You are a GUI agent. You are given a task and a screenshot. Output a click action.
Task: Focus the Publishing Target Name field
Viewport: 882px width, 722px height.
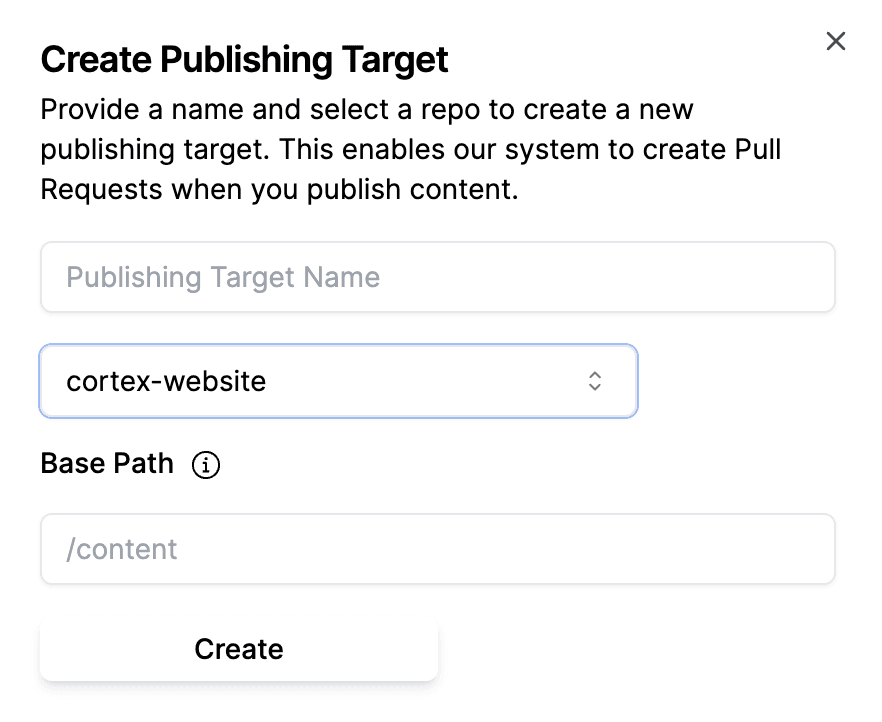[x=437, y=277]
